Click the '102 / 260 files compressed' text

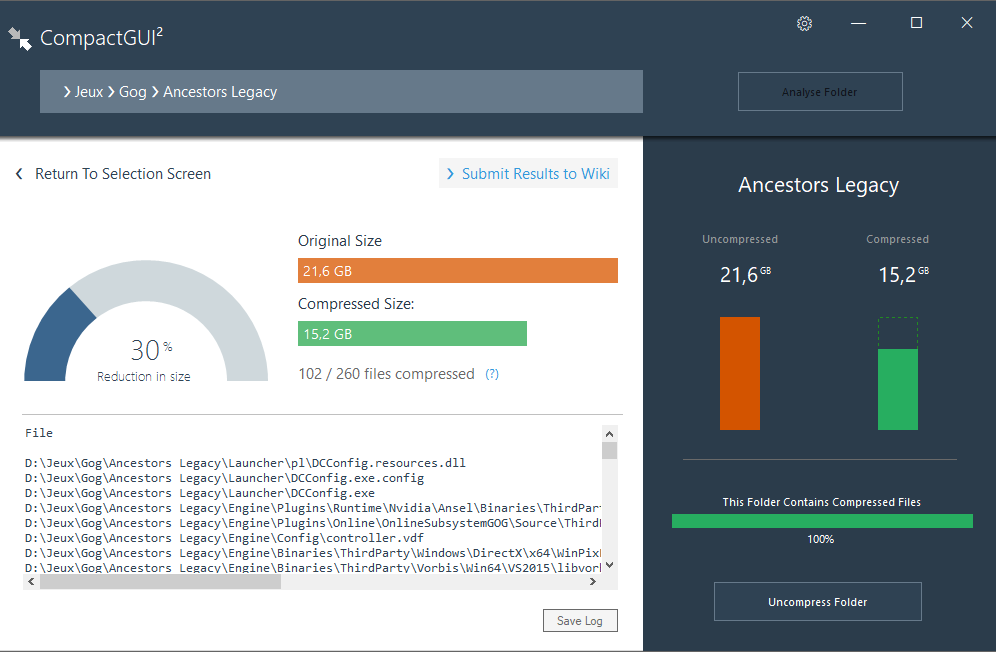(x=386, y=374)
